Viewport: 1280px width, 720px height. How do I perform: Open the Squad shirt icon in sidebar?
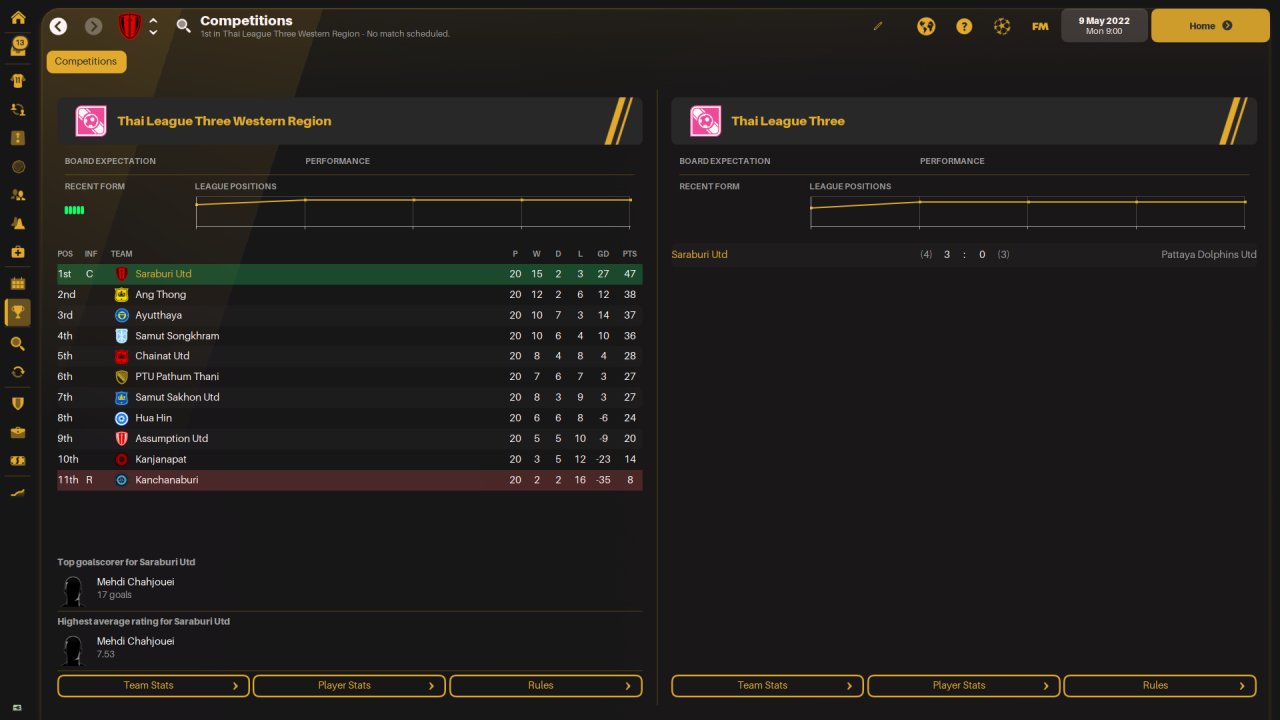(x=18, y=80)
